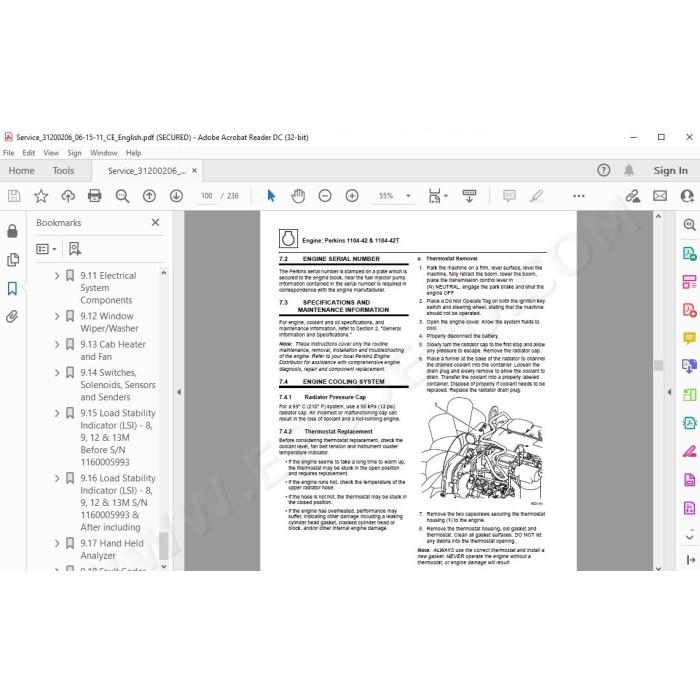
Task: Open the Comment tool in right pane
Action: [x=689, y=338]
